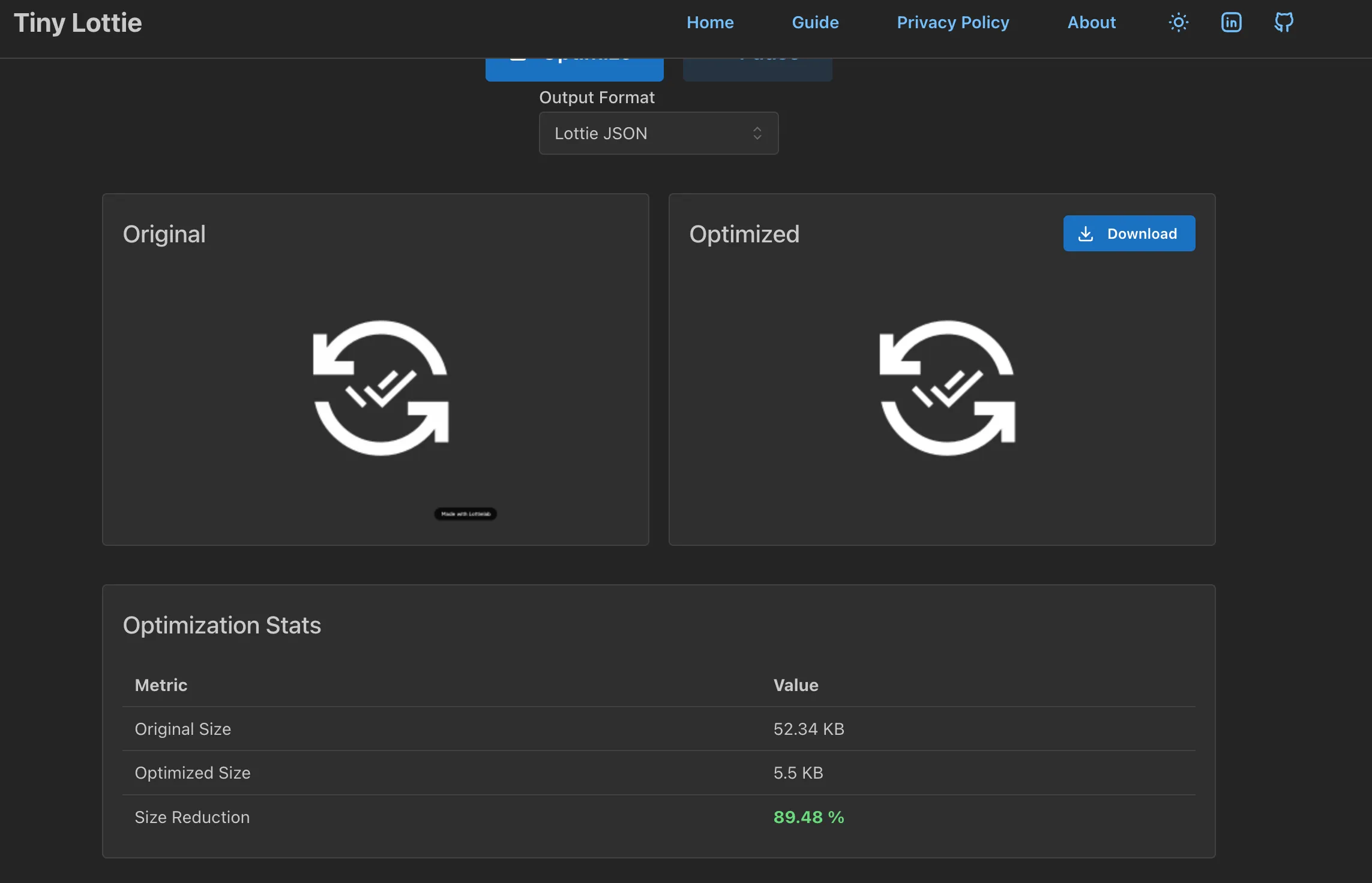Click the Tiny Lottie site title

[x=78, y=23]
